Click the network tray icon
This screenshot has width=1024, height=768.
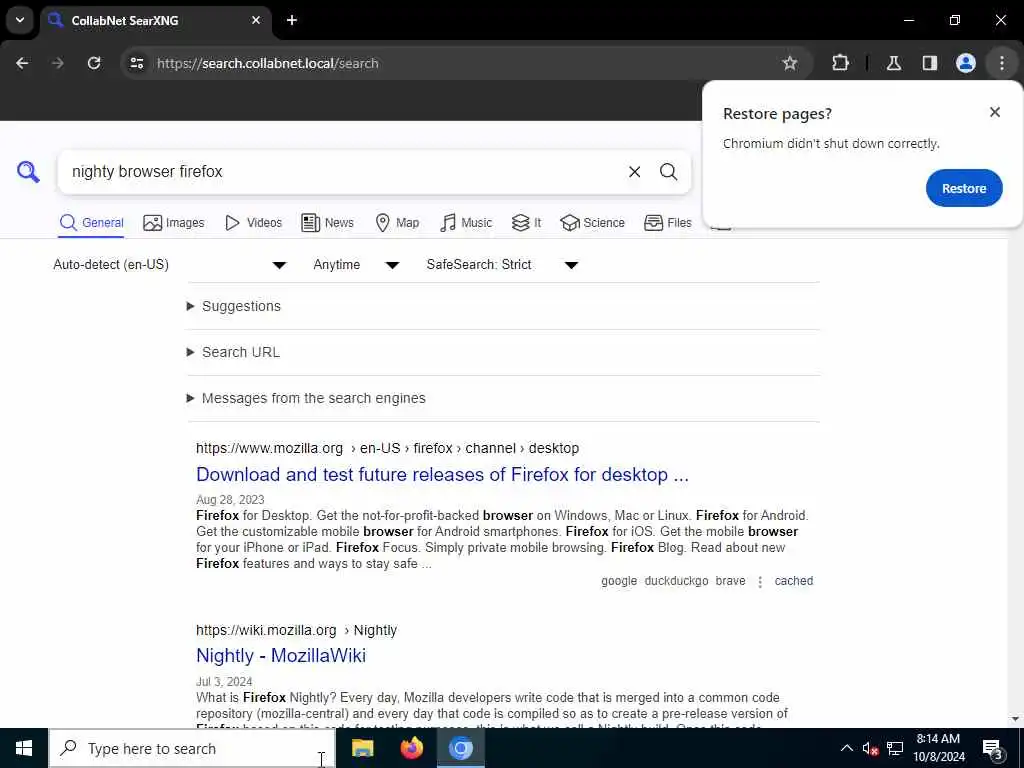point(895,748)
